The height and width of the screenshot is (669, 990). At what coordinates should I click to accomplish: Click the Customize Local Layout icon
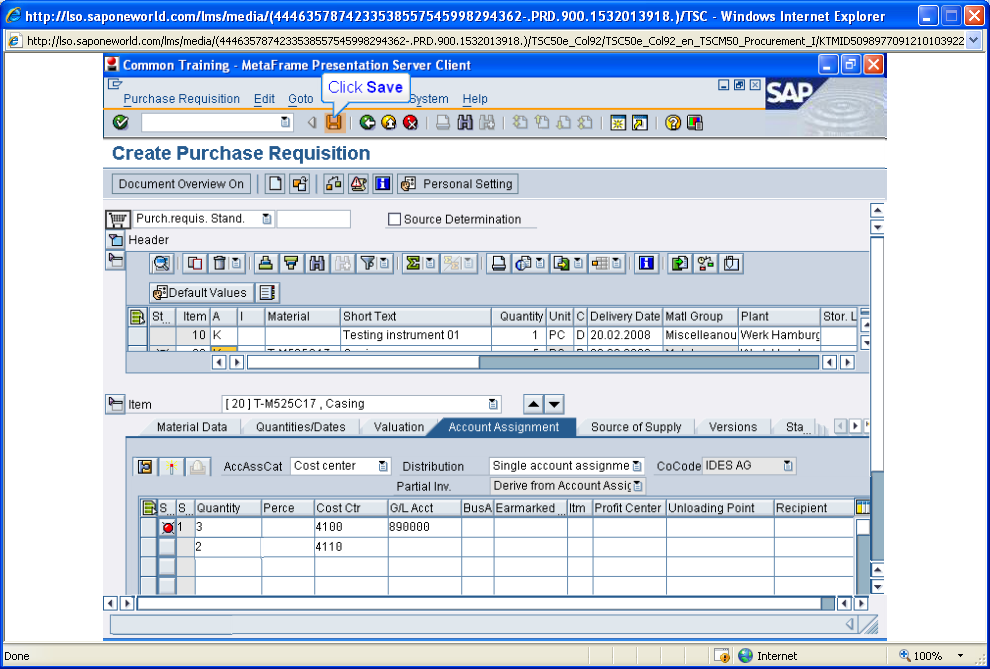coord(695,122)
